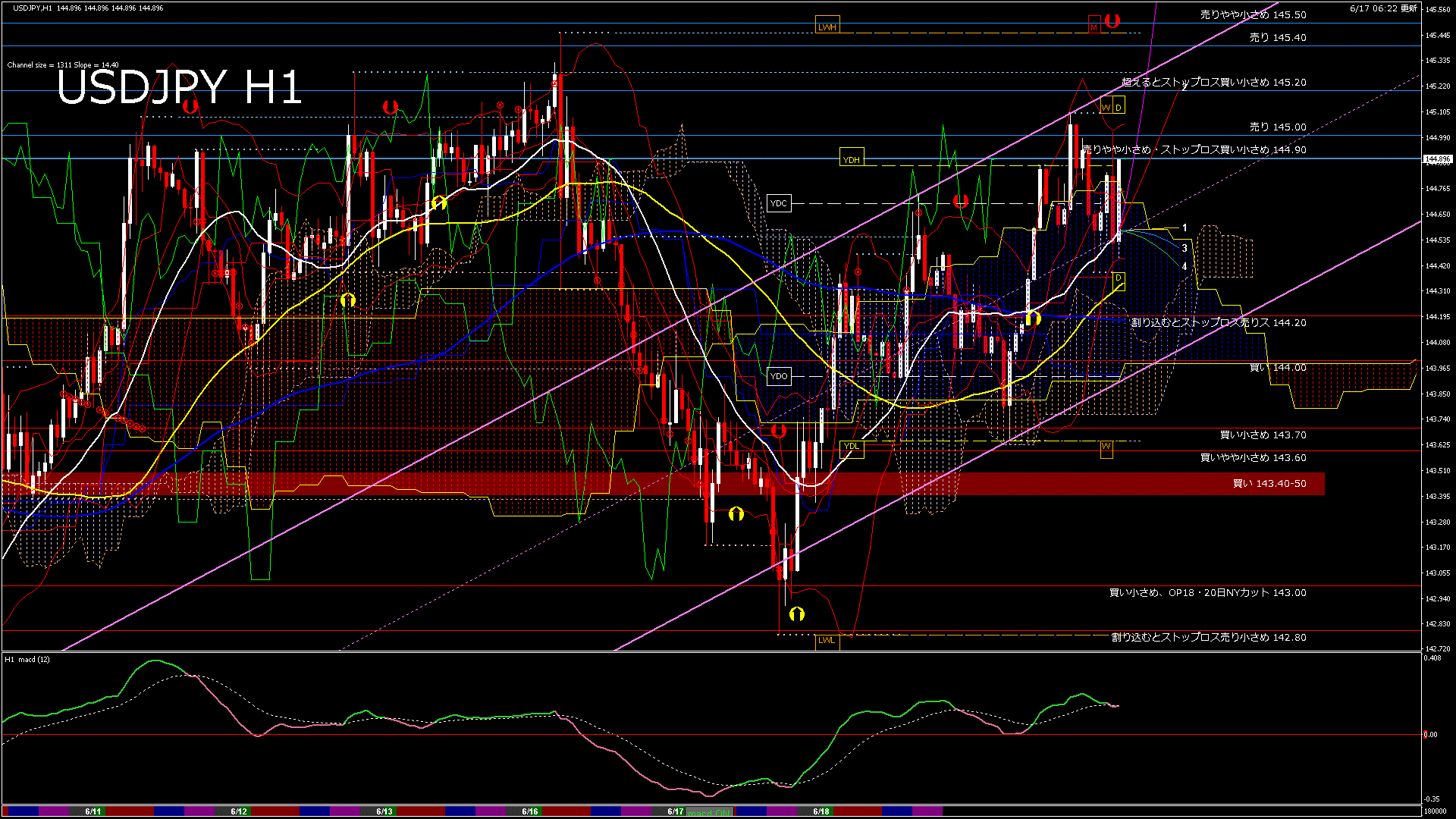
Task: Click the 6/16 date marker on timeline
Action: [530, 811]
